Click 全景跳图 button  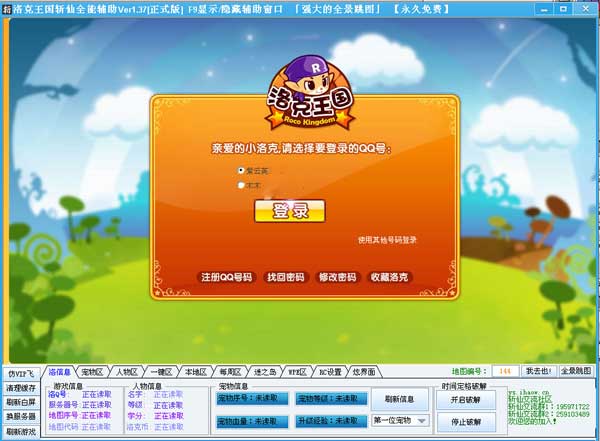(576, 371)
